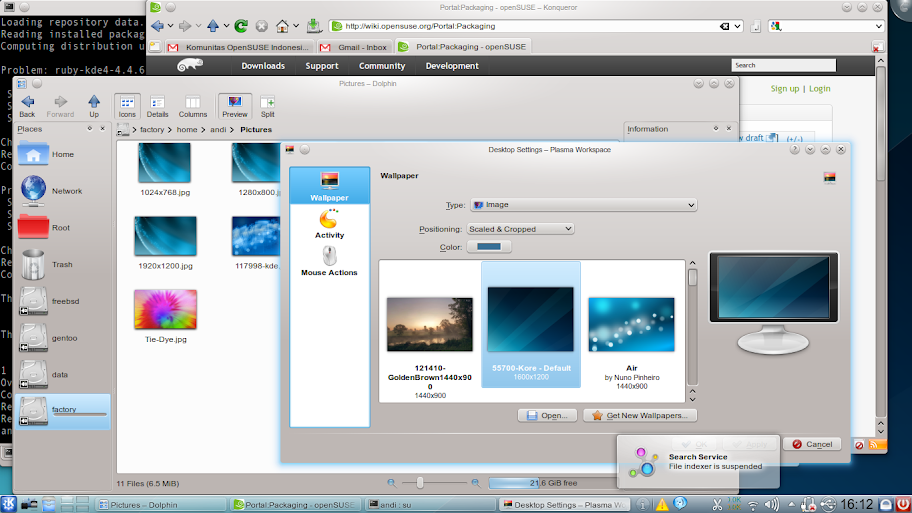Click Get New Wallpapers... button
Screen dimensions: 912x513
[640, 415]
